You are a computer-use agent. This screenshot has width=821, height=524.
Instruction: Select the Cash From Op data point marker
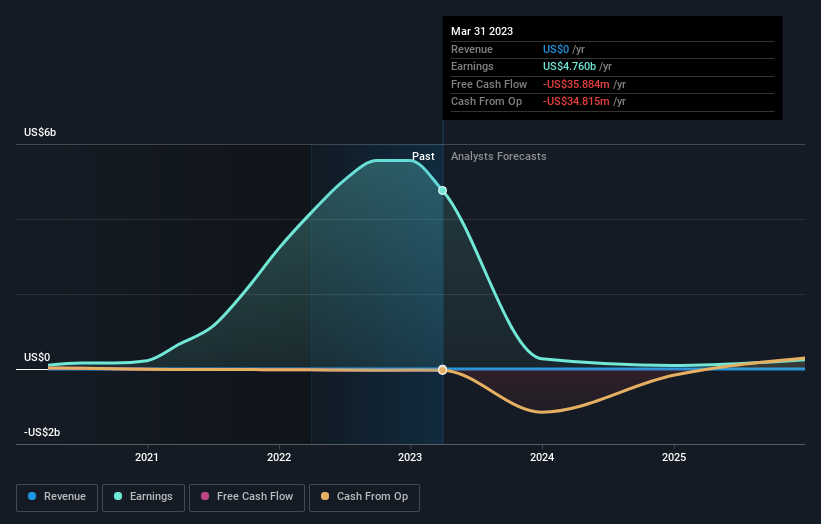click(442, 370)
